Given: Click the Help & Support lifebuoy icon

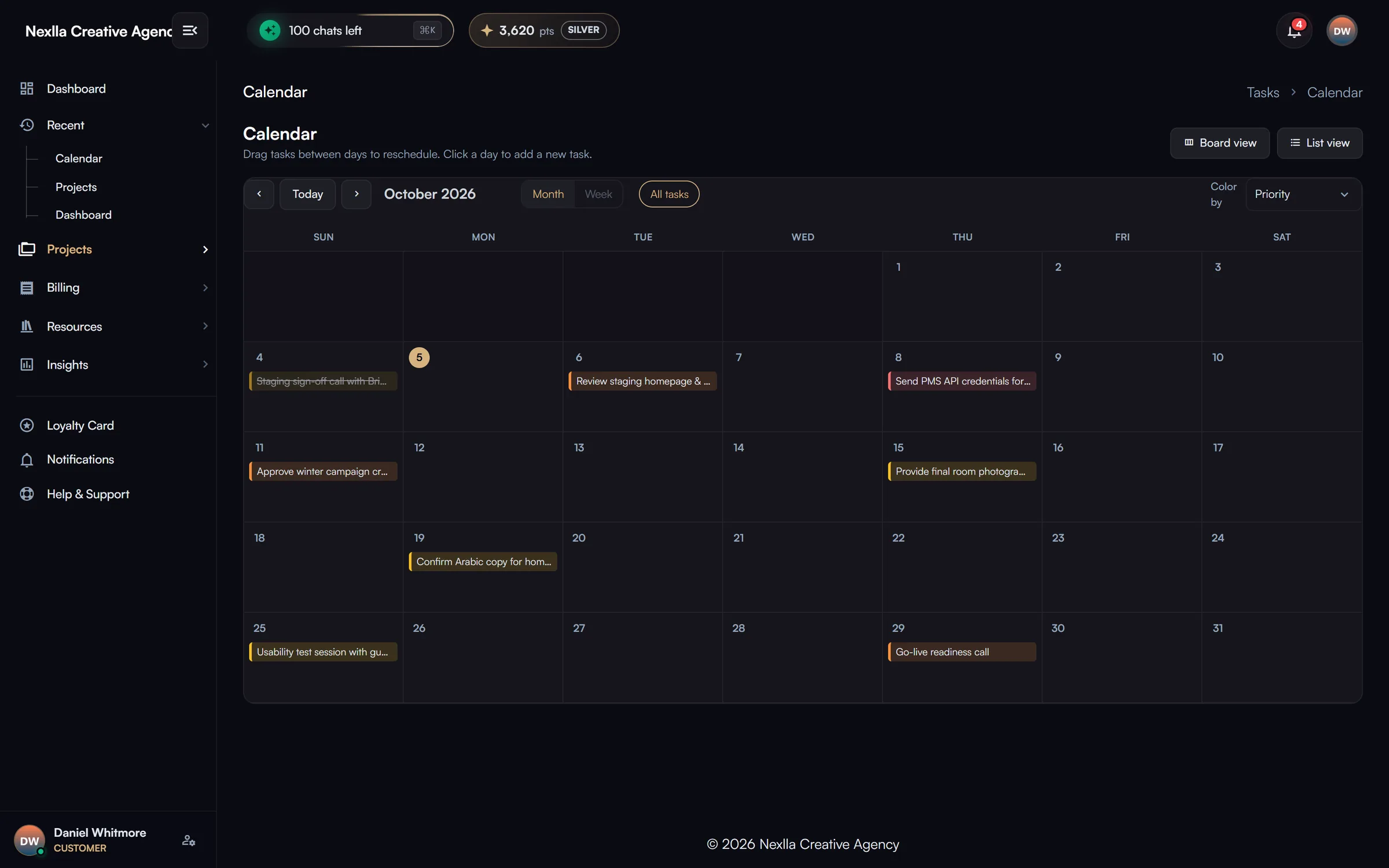Looking at the screenshot, I should pyautogui.click(x=27, y=494).
